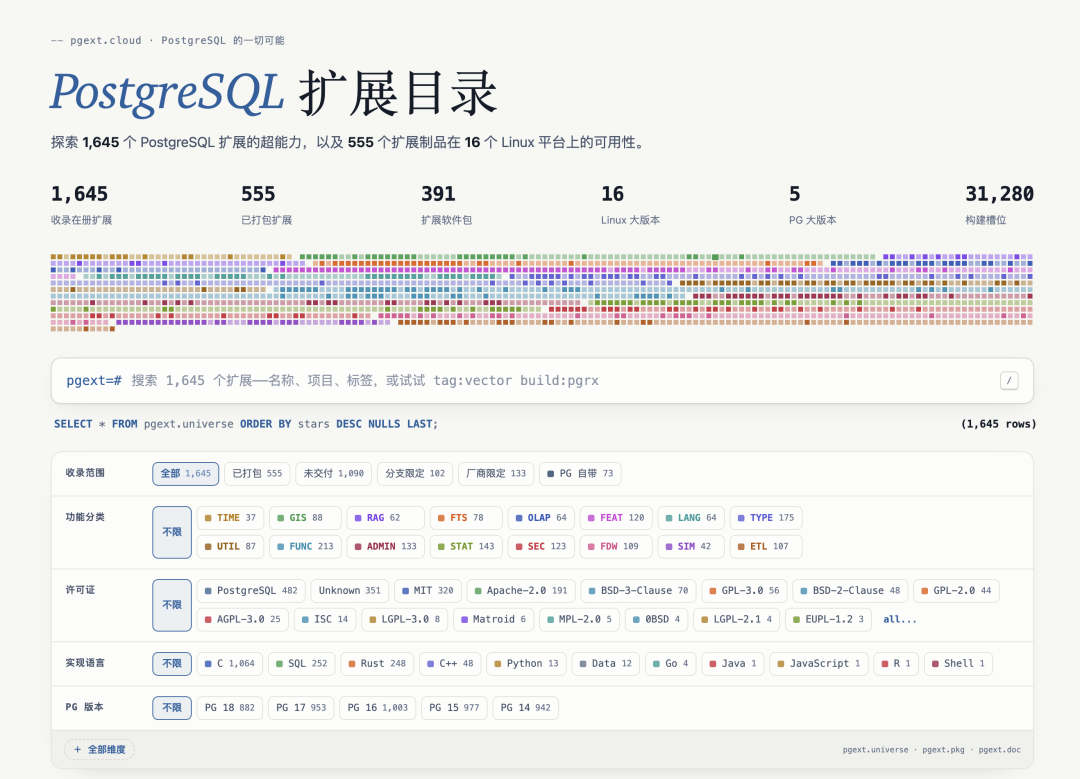Filter license by GPL-2.0 44
The width and height of the screenshot is (1080, 779).
[956, 590]
